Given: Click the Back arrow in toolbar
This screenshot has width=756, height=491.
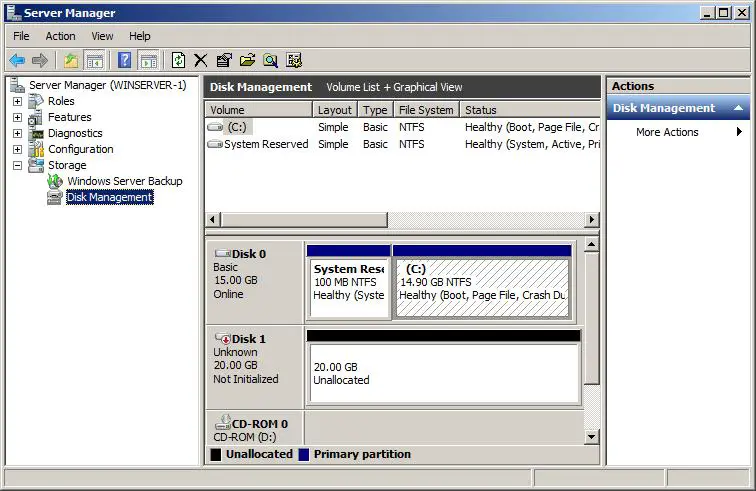Looking at the screenshot, I should 17,60.
